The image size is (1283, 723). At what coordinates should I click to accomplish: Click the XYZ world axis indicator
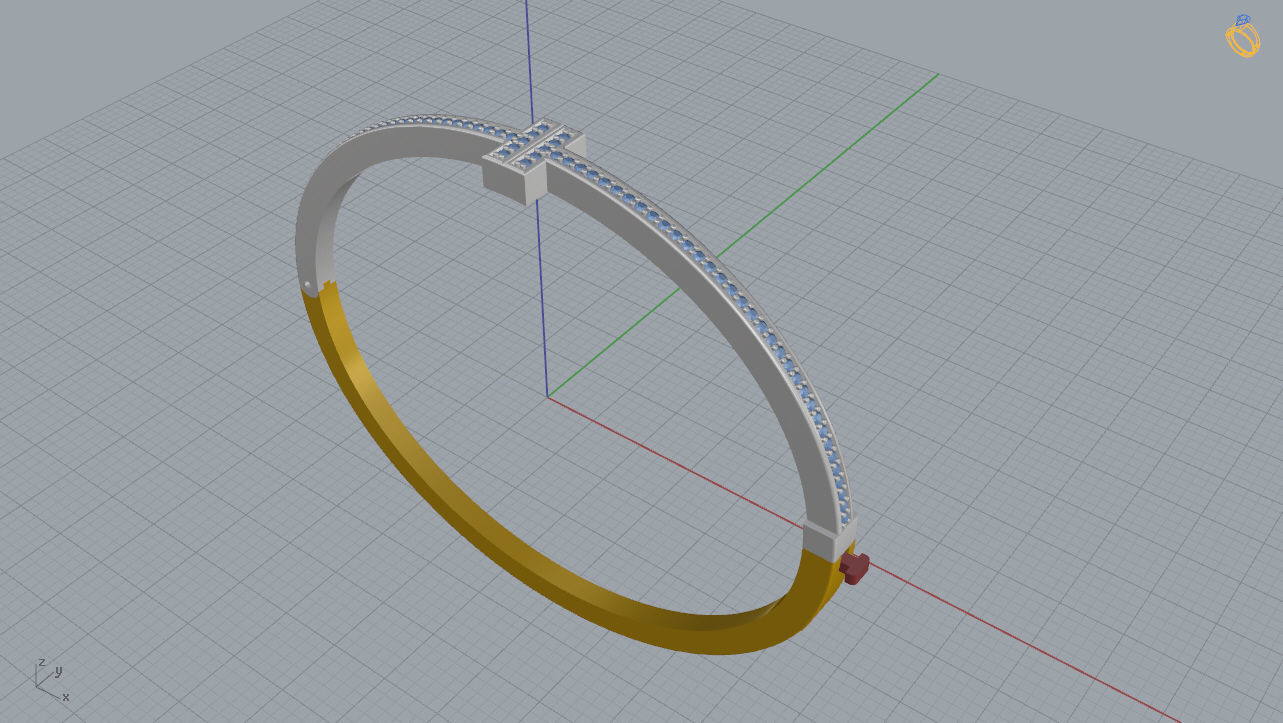[51, 679]
